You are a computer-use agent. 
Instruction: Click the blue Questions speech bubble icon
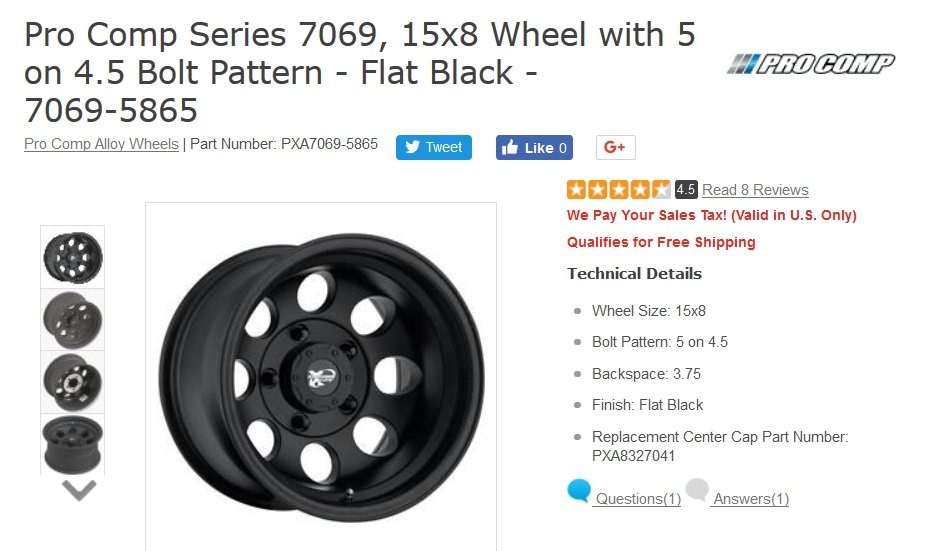(x=579, y=491)
